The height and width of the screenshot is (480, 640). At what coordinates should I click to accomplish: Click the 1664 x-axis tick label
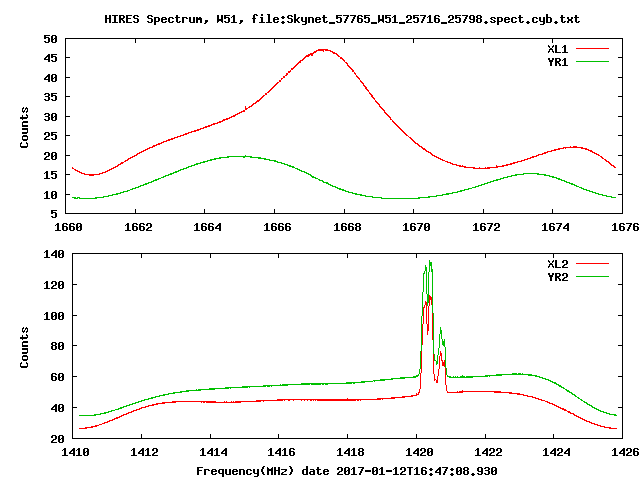(x=207, y=227)
